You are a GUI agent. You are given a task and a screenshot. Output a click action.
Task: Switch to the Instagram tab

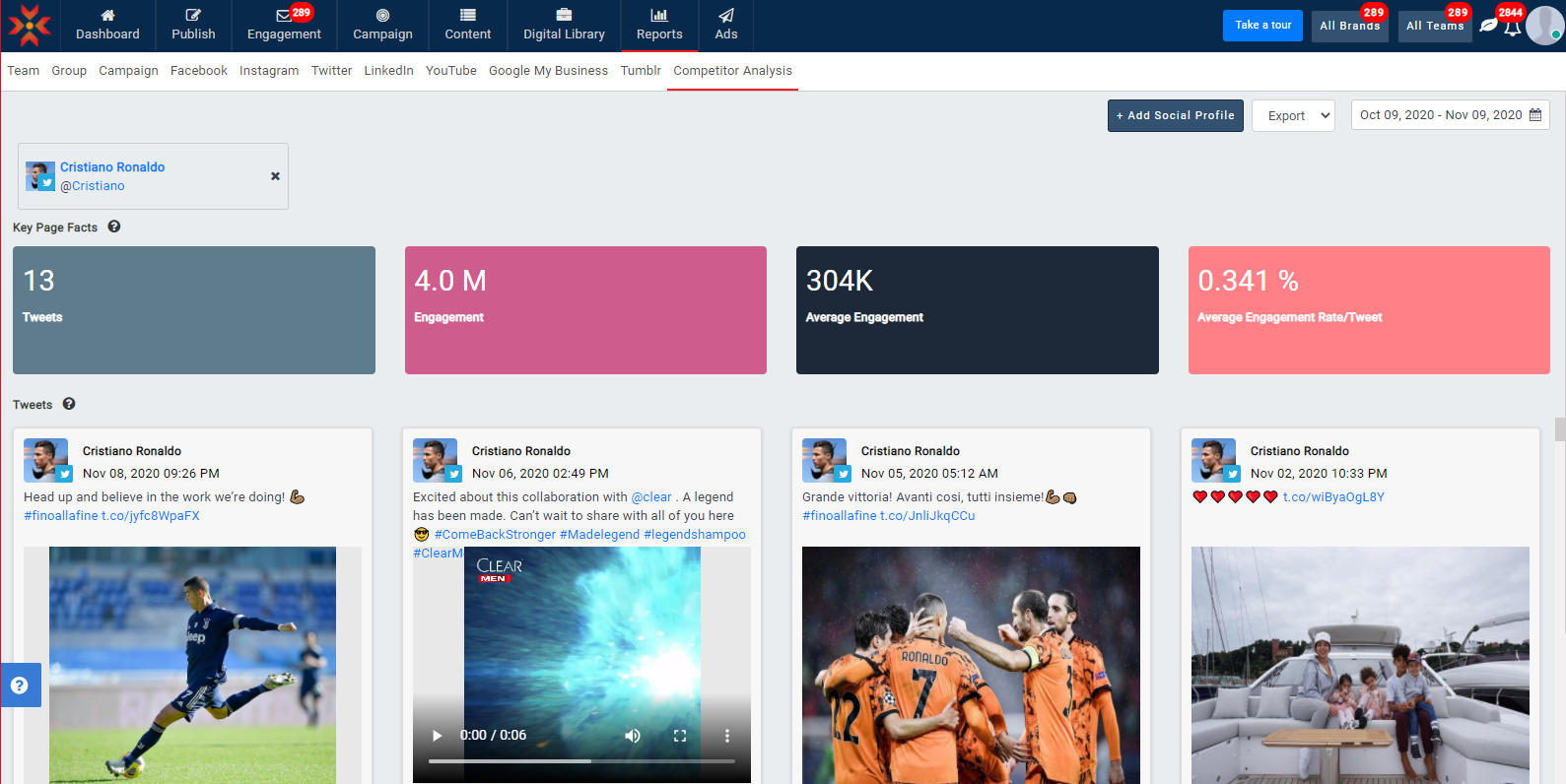tap(269, 71)
